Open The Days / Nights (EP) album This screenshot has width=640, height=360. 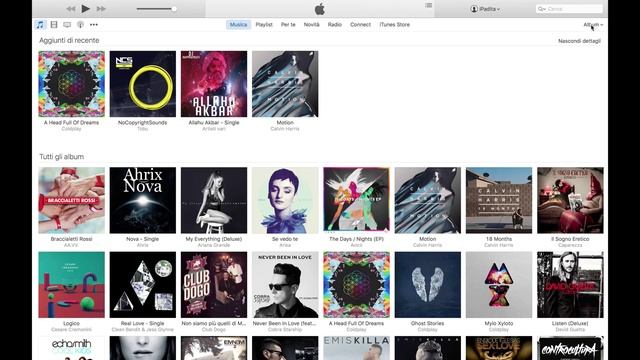[356, 200]
